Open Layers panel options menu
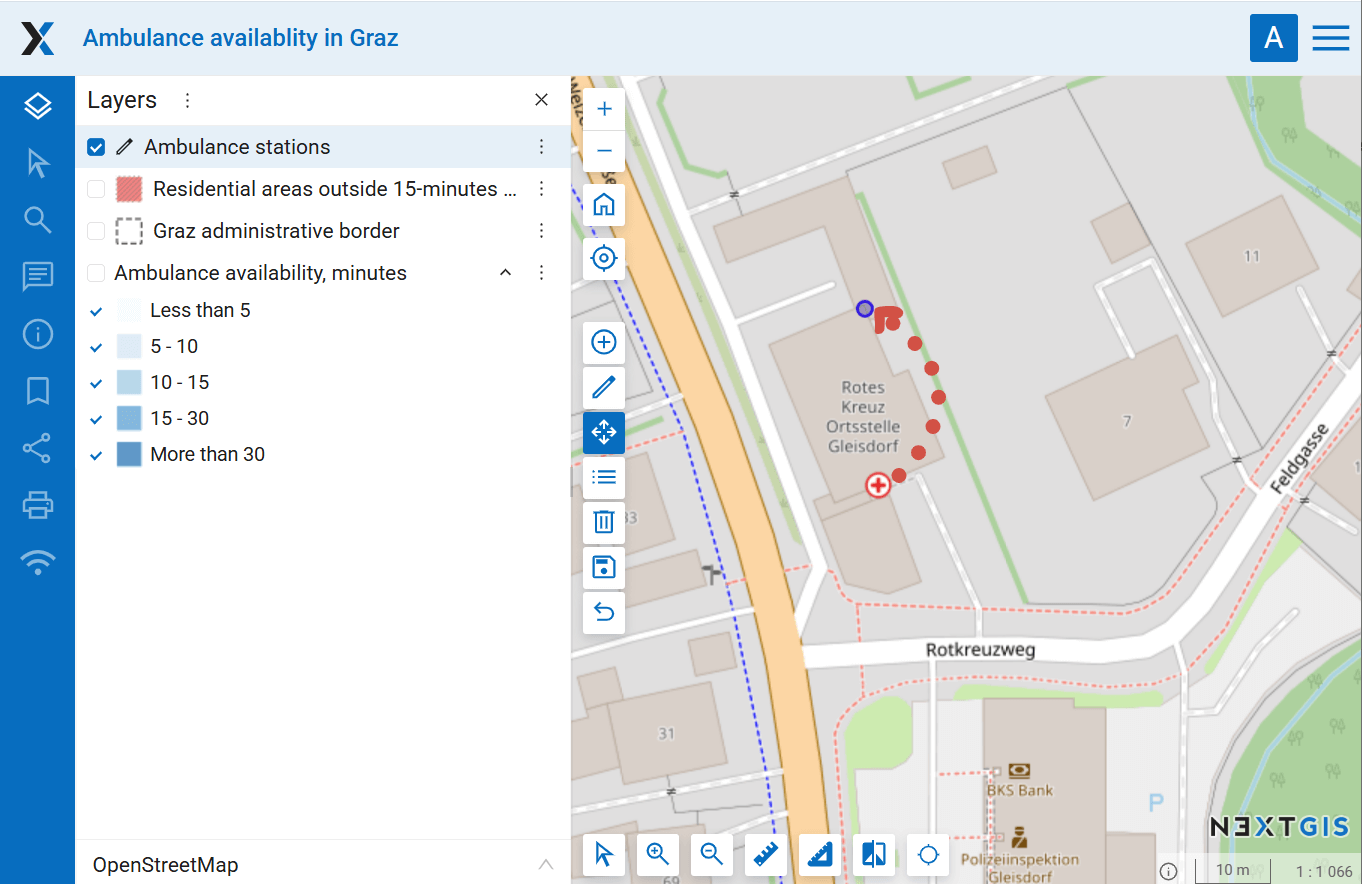Viewport: 1362px width, 884px height. click(x=187, y=100)
